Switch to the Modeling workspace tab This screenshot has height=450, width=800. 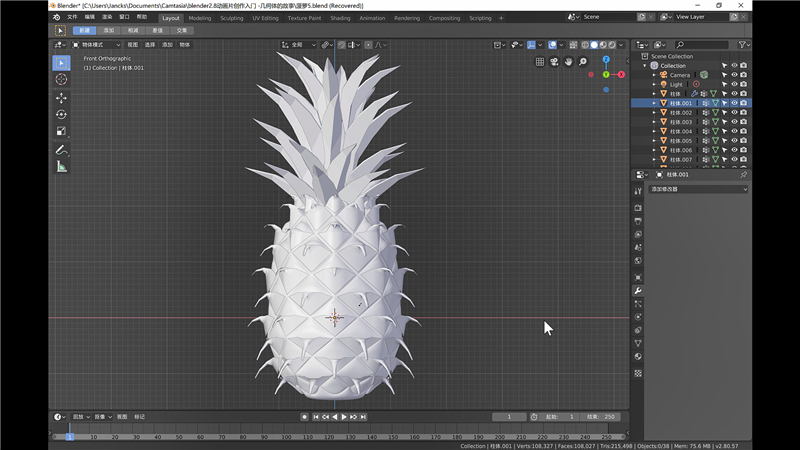click(x=199, y=18)
